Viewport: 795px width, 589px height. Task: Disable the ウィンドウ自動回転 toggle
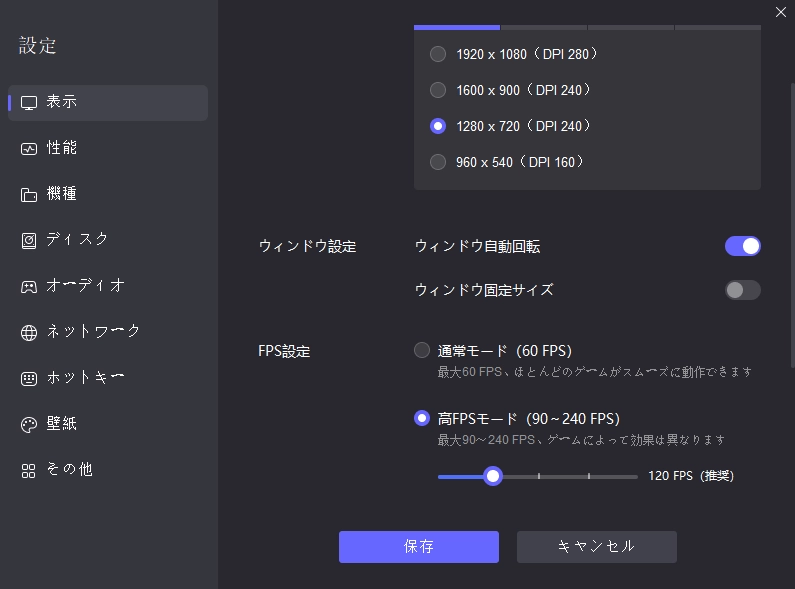coord(742,246)
